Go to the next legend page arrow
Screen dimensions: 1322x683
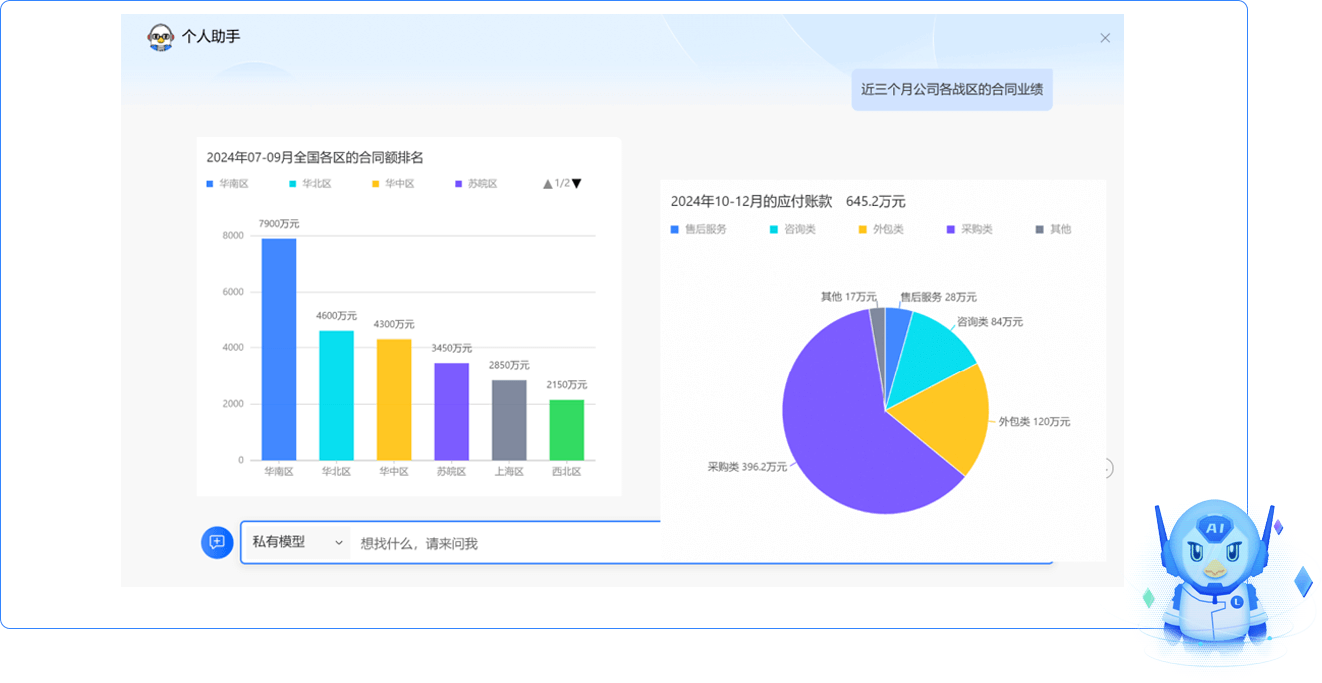point(576,184)
